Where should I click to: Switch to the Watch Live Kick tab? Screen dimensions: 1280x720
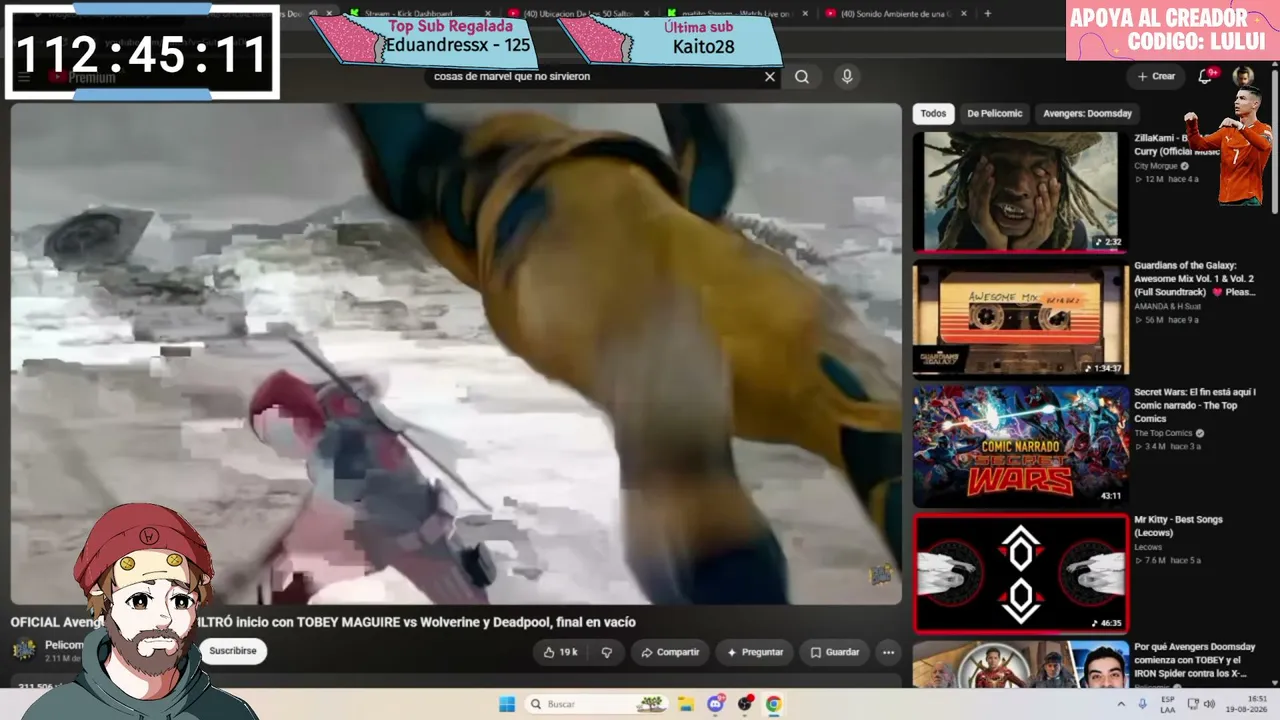tap(735, 14)
